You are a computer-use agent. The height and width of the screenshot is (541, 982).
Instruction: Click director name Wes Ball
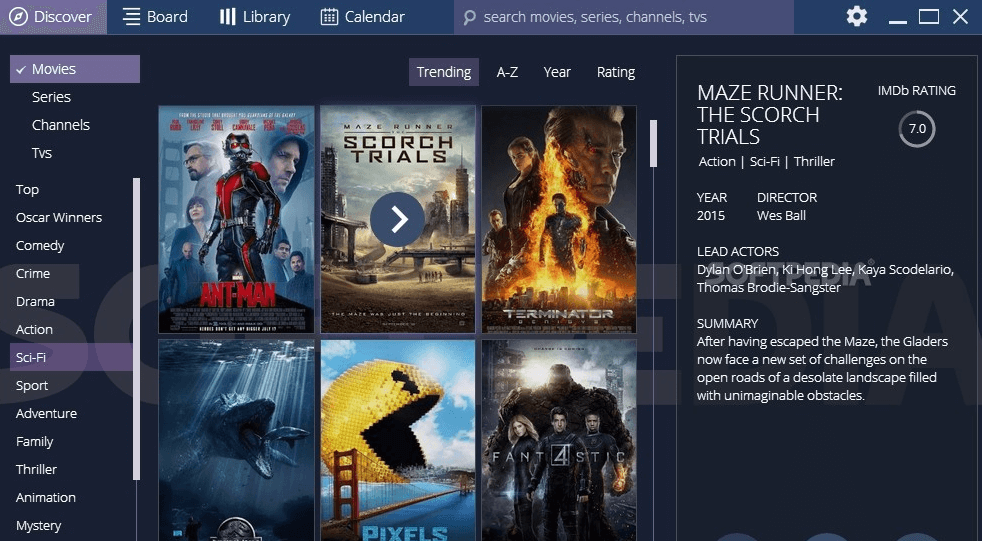coord(781,215)
